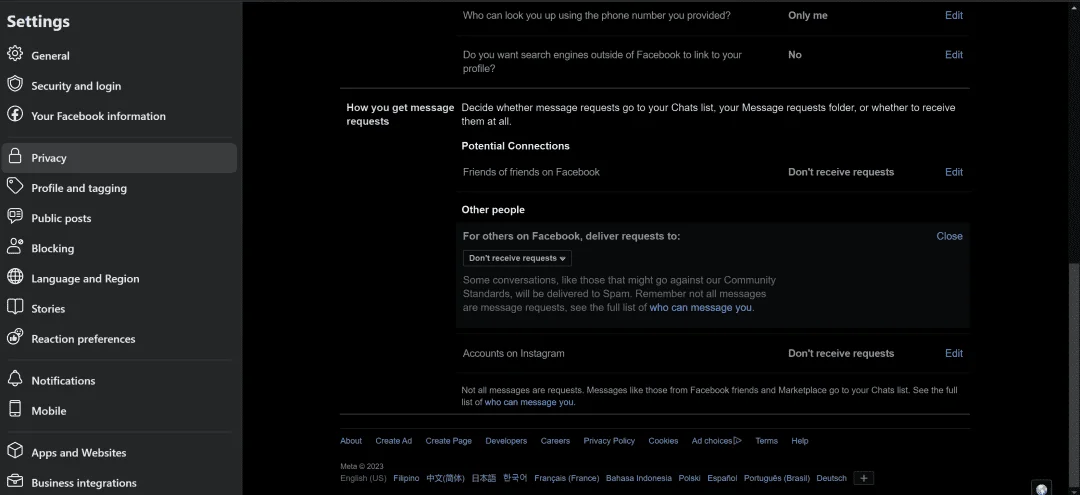Click the Reaction preferences icon

[x=15, y=337]
